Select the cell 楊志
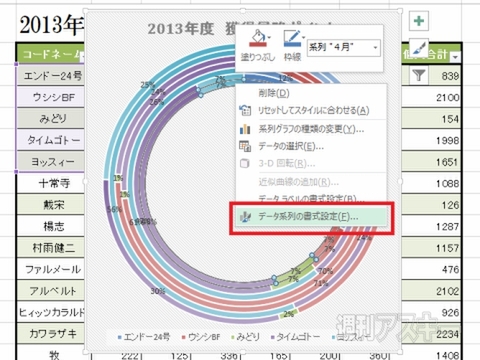This screenshot has width=480, height=360. tap(51, 226)
